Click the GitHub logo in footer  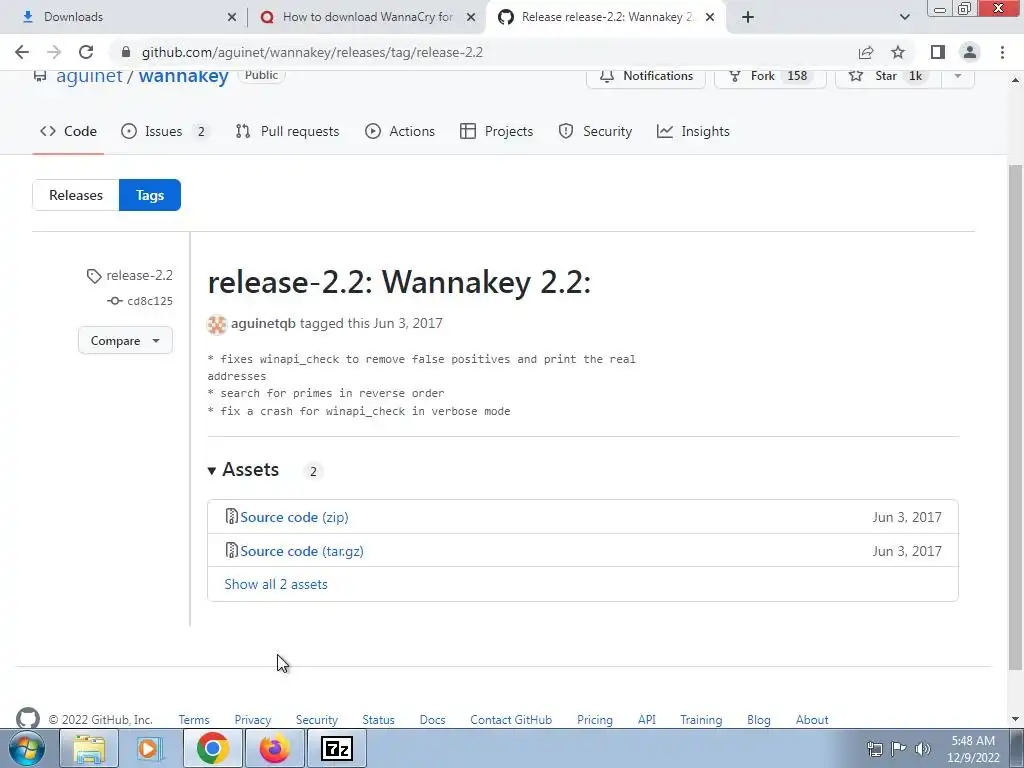tap(27, 718)
